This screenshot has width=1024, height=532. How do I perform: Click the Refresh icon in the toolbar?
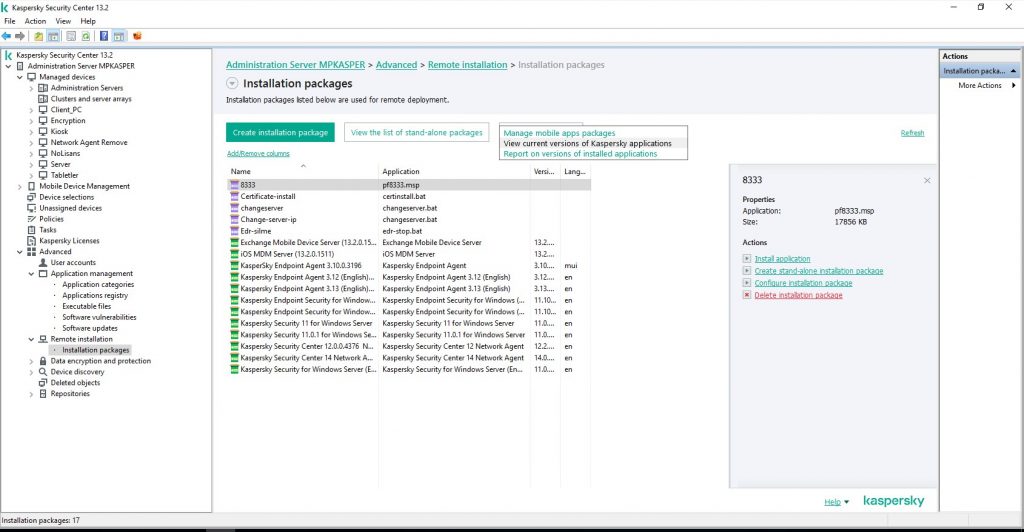86,36
